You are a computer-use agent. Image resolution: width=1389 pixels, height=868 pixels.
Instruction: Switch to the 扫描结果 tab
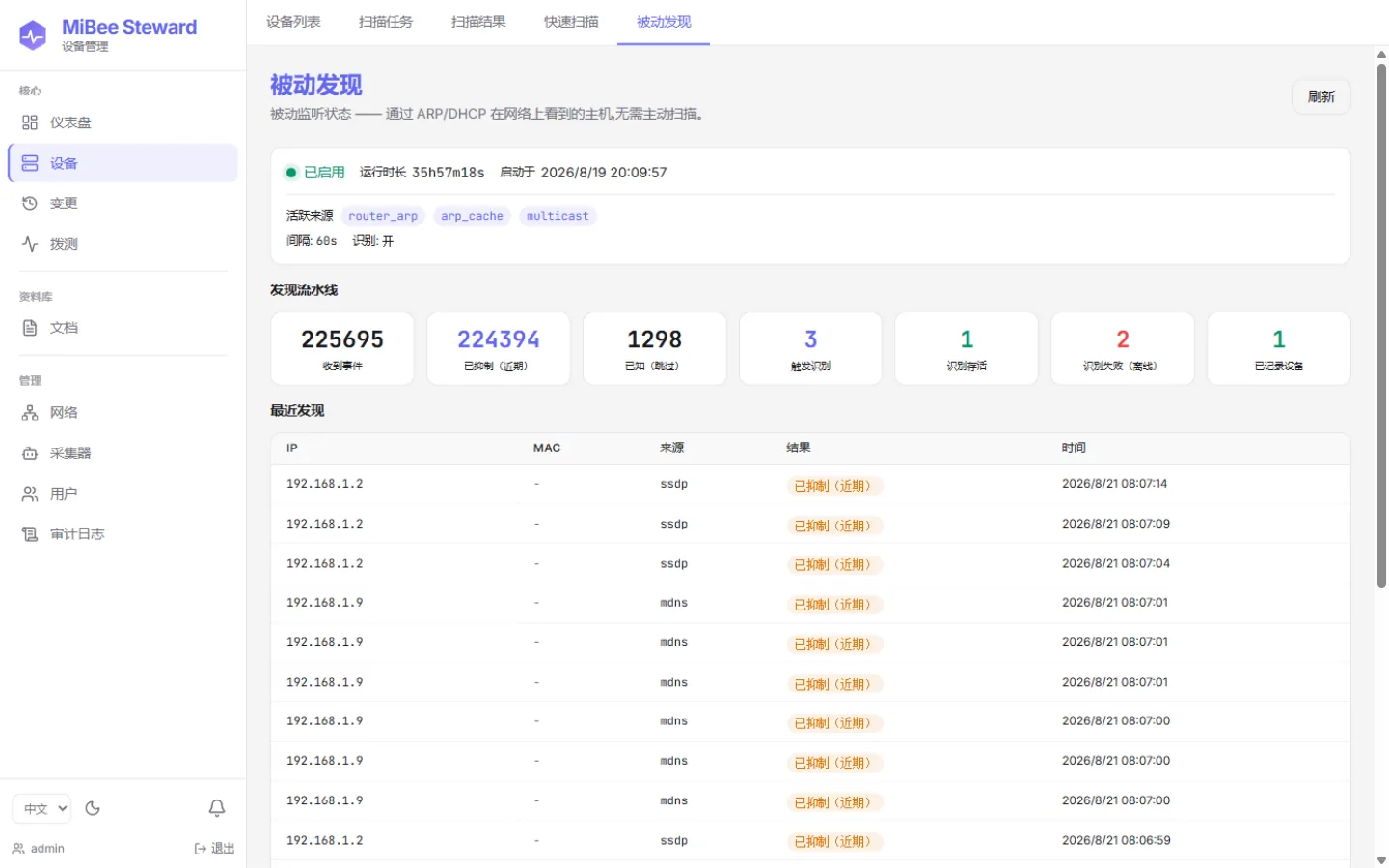[x=478, y=22]
